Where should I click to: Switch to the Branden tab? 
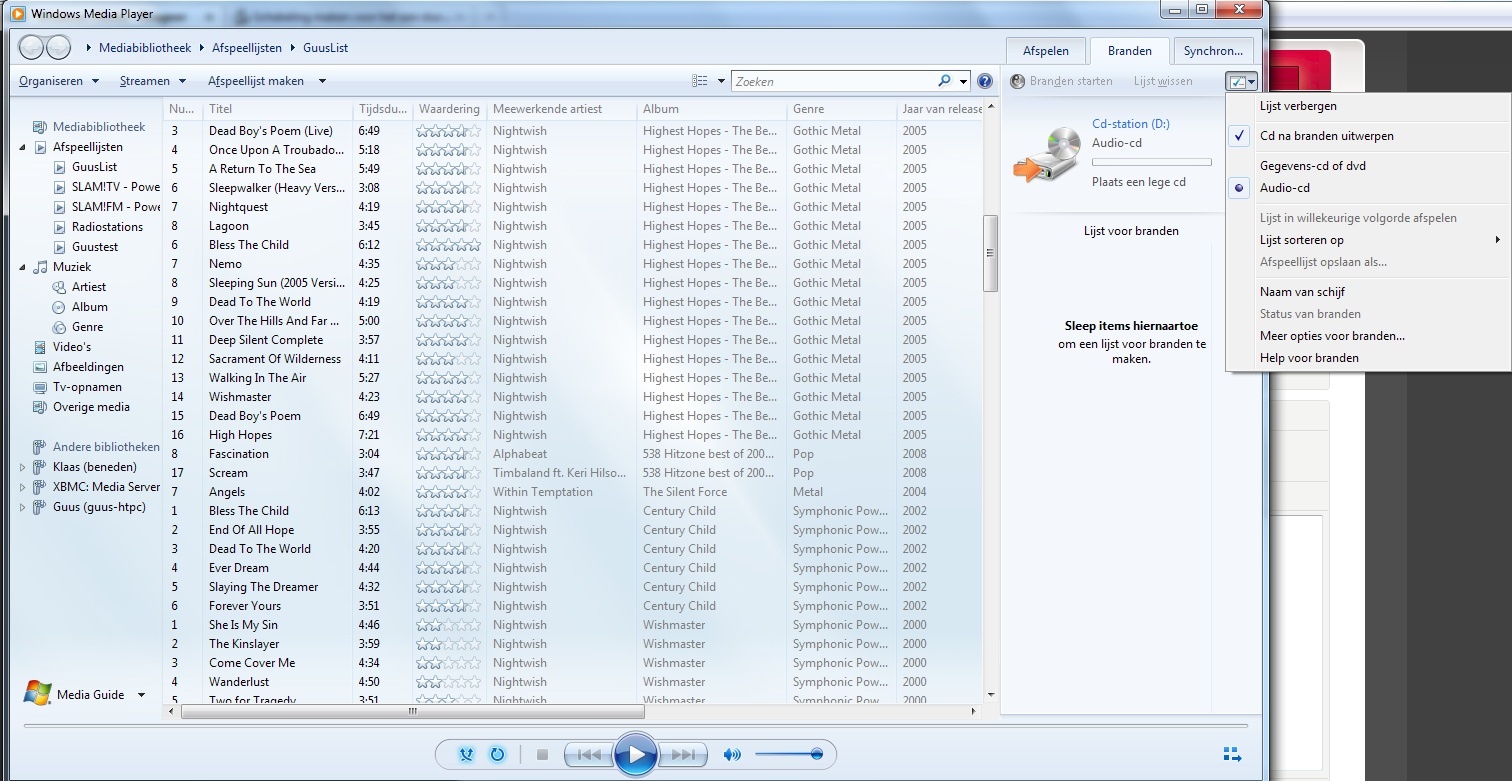coord(1130,51)
